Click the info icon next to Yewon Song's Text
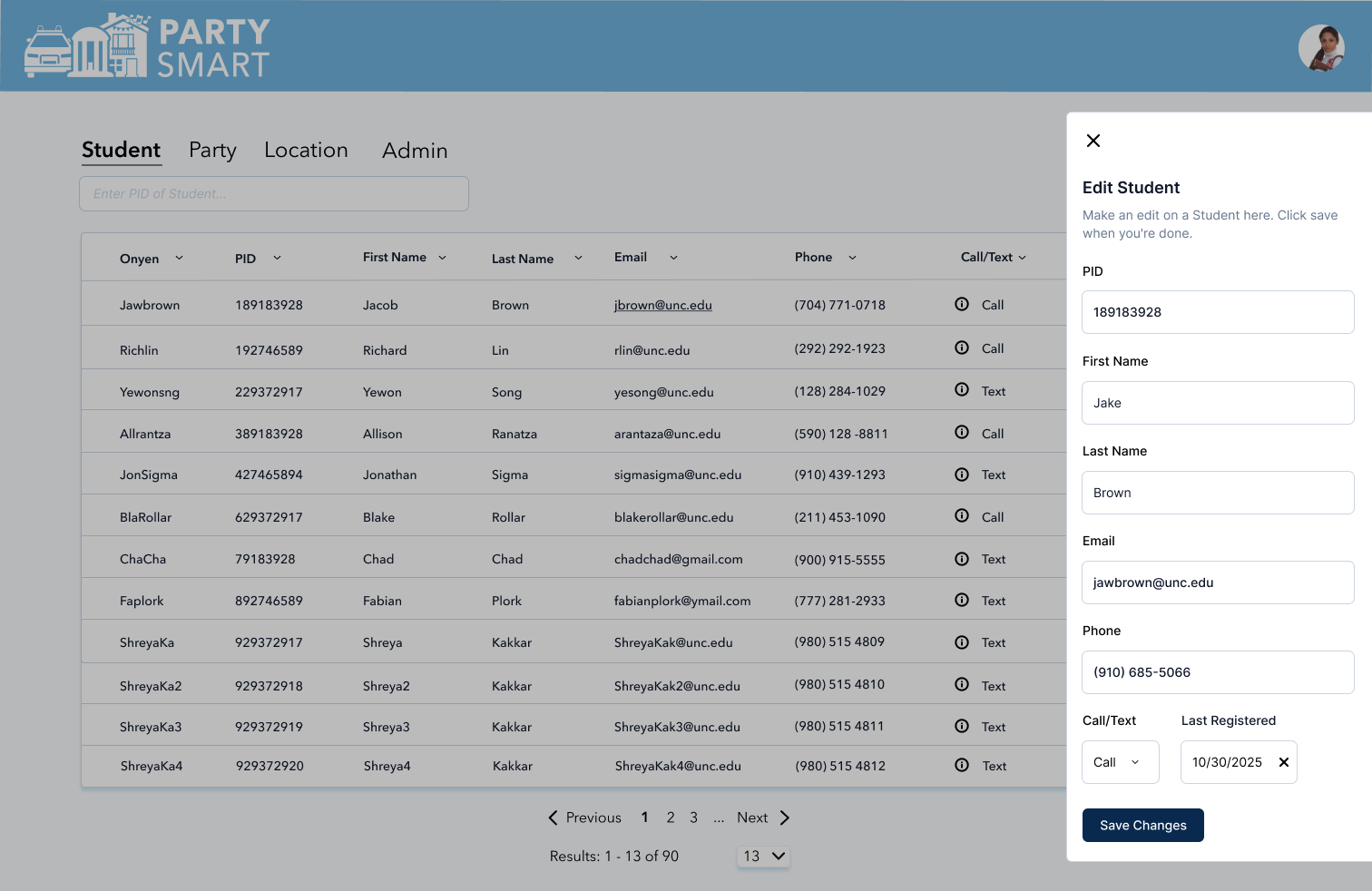 coord(962,389)
